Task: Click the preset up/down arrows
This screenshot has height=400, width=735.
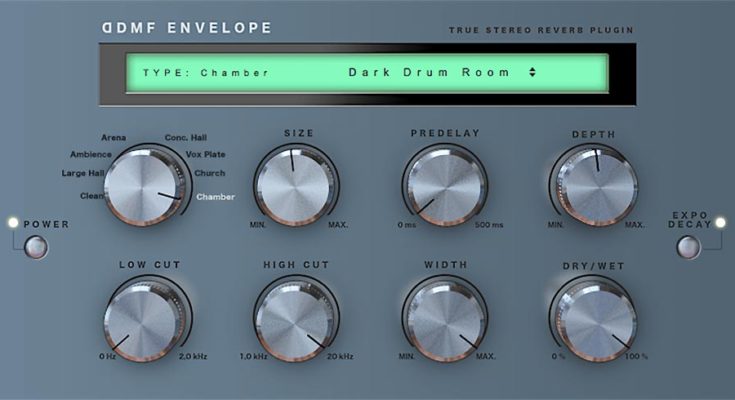Action: (532, 73)
